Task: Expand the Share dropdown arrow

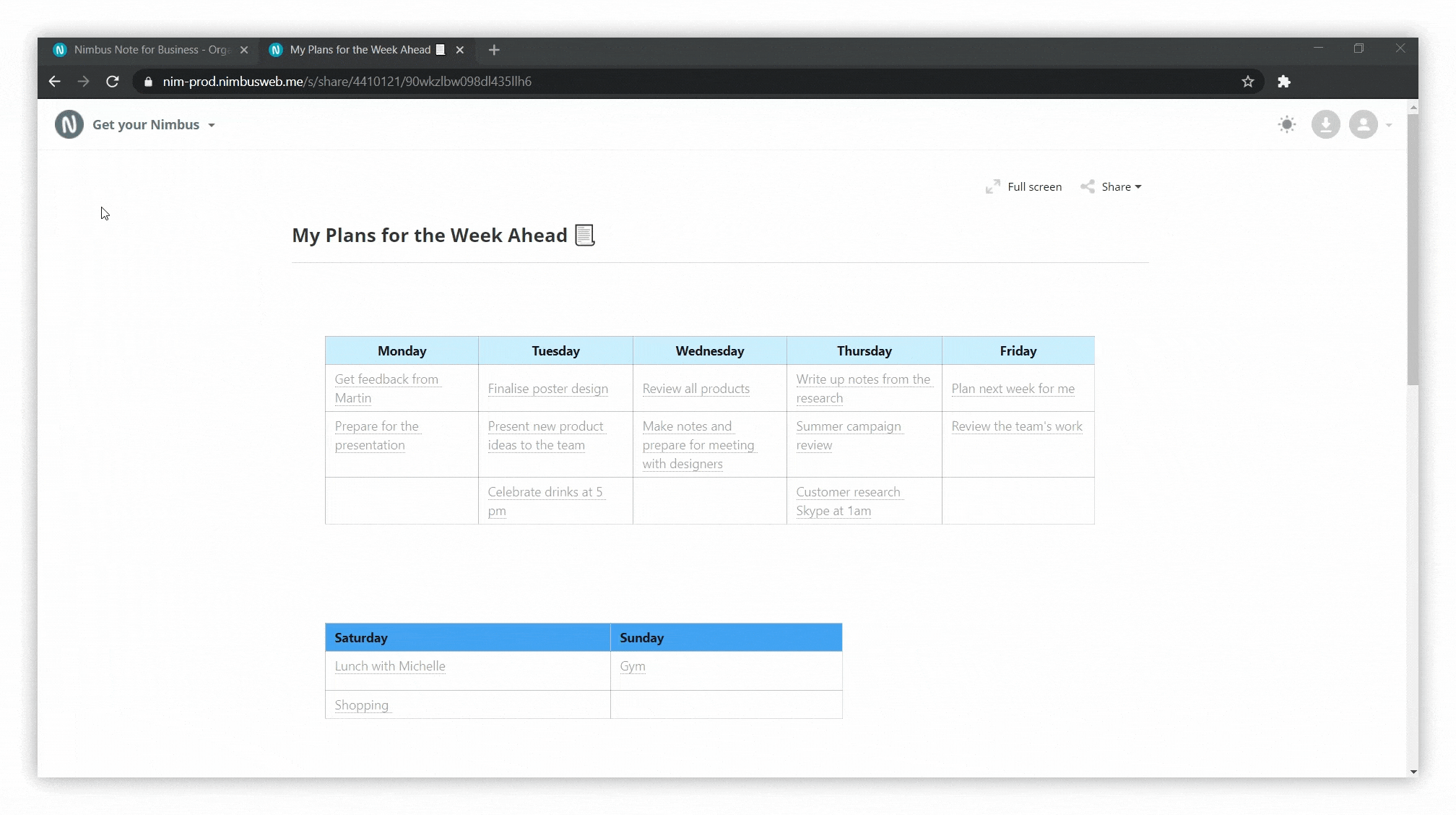Action: point(1139,187)
